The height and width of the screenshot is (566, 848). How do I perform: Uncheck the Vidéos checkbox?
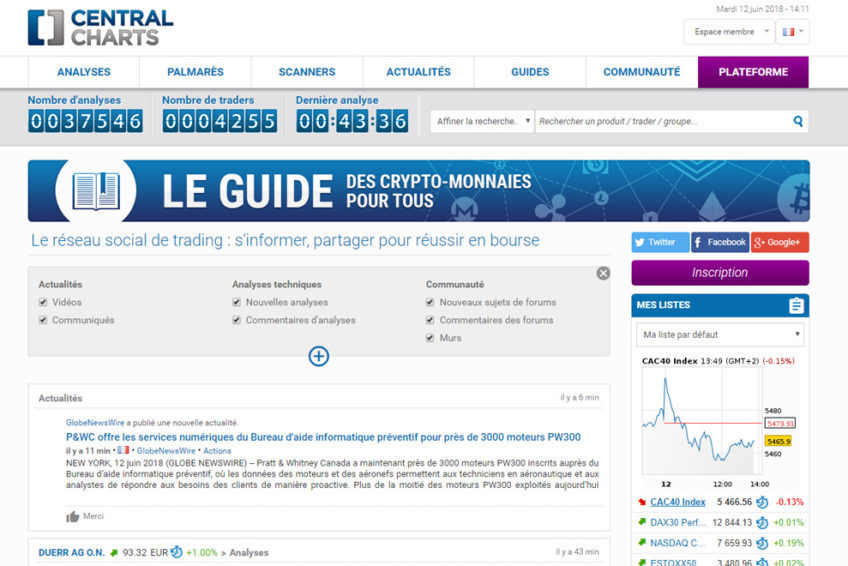43,302
